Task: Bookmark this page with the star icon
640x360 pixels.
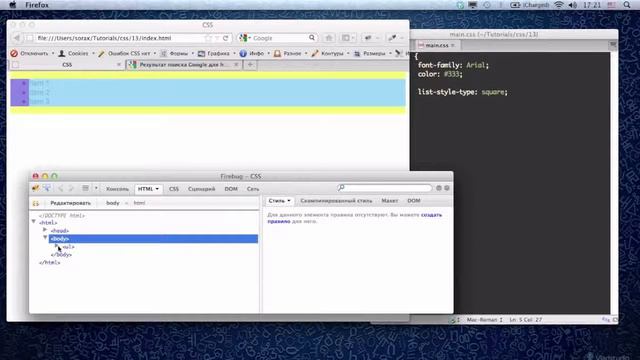Action: point(208,38)
